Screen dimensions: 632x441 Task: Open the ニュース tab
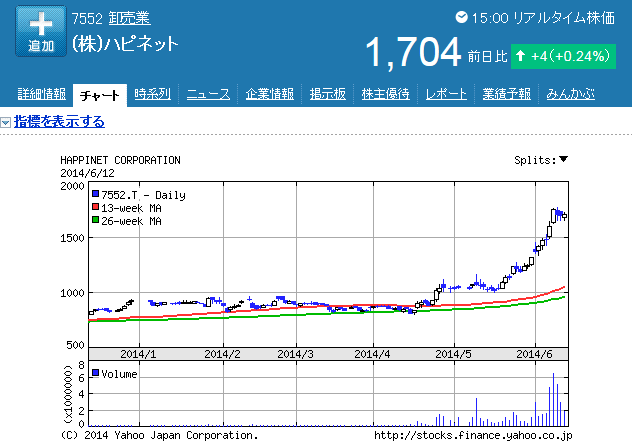point(208,94)
